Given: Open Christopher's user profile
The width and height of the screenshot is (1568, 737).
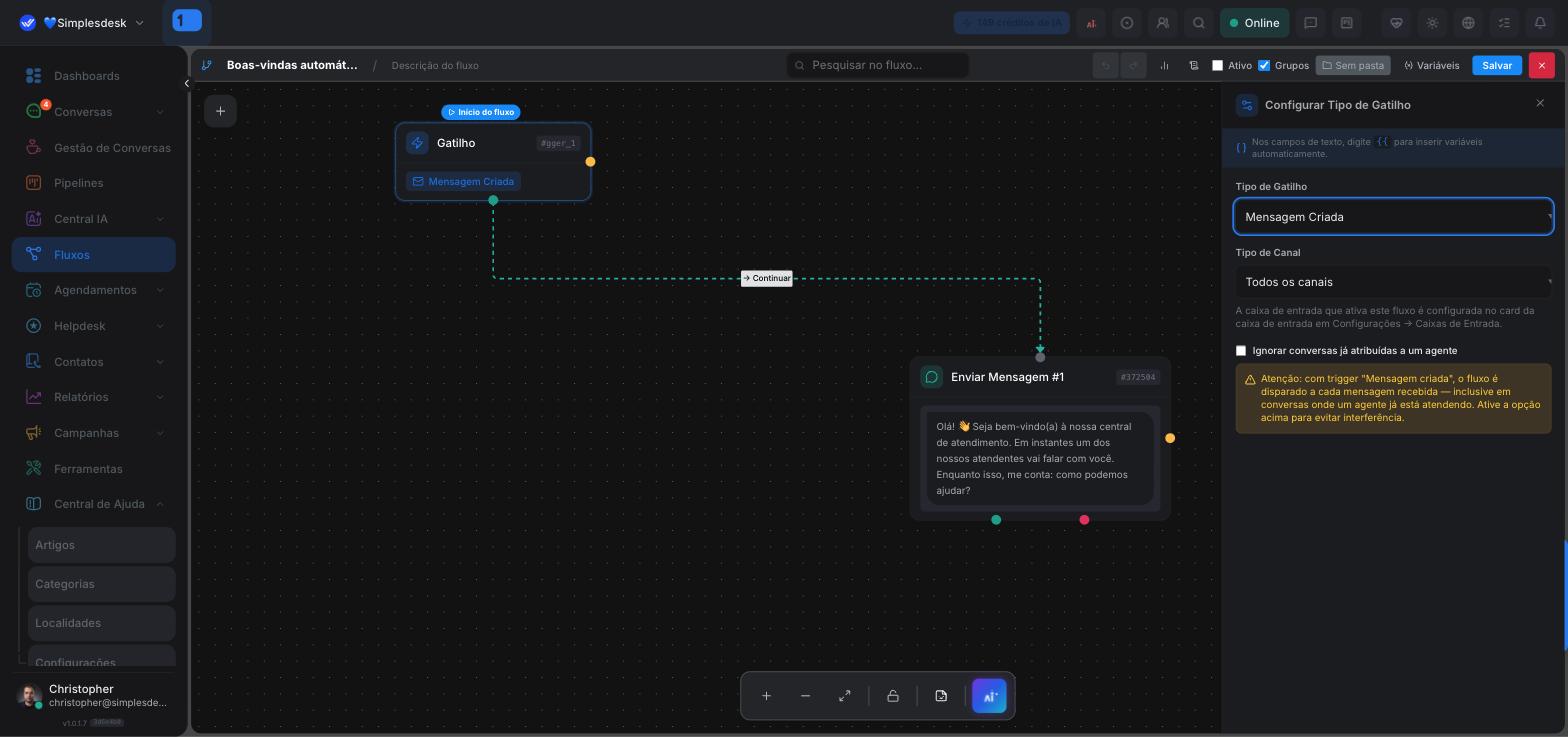Looking at the screenshot, I should tap(94, 696).
